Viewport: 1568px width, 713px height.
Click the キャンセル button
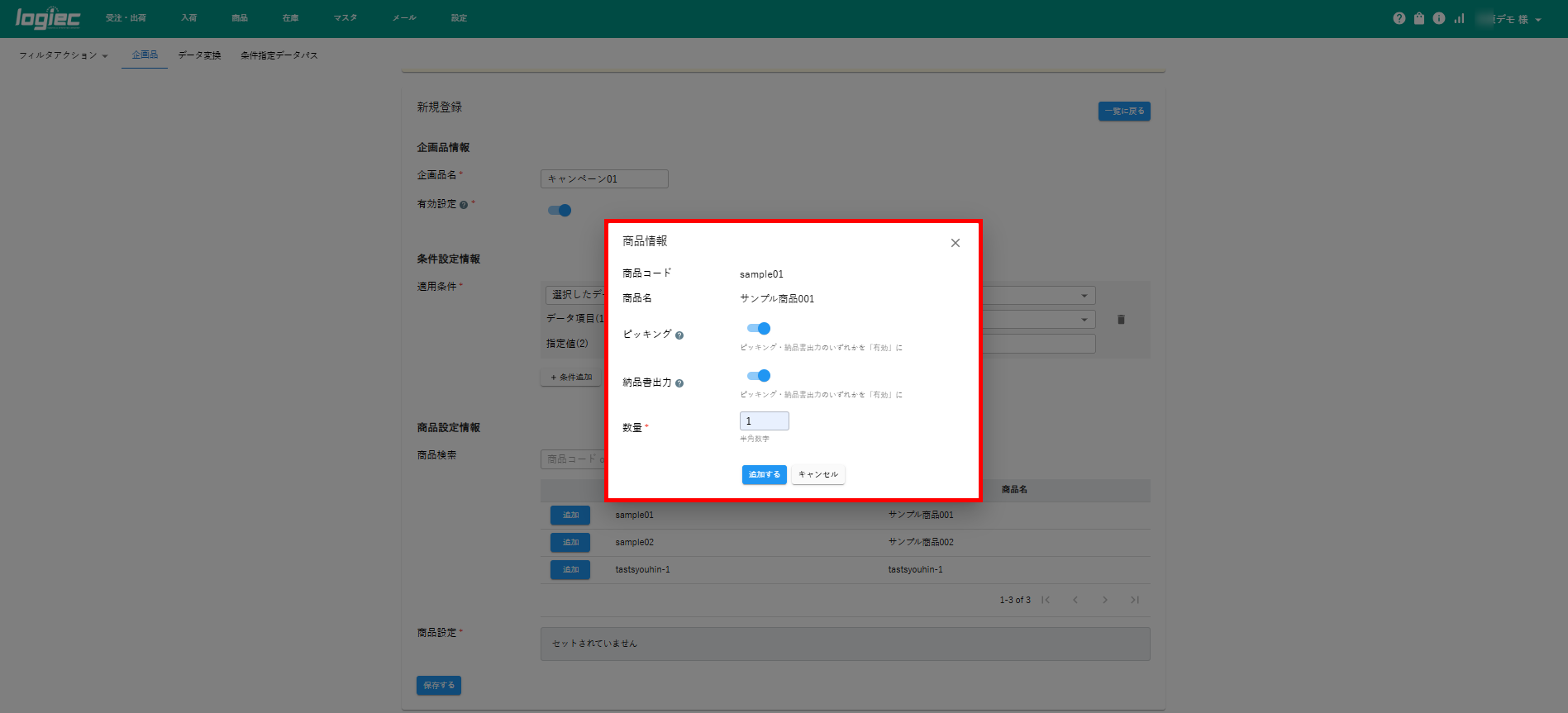pyautogui.click(x=818, y=475)
